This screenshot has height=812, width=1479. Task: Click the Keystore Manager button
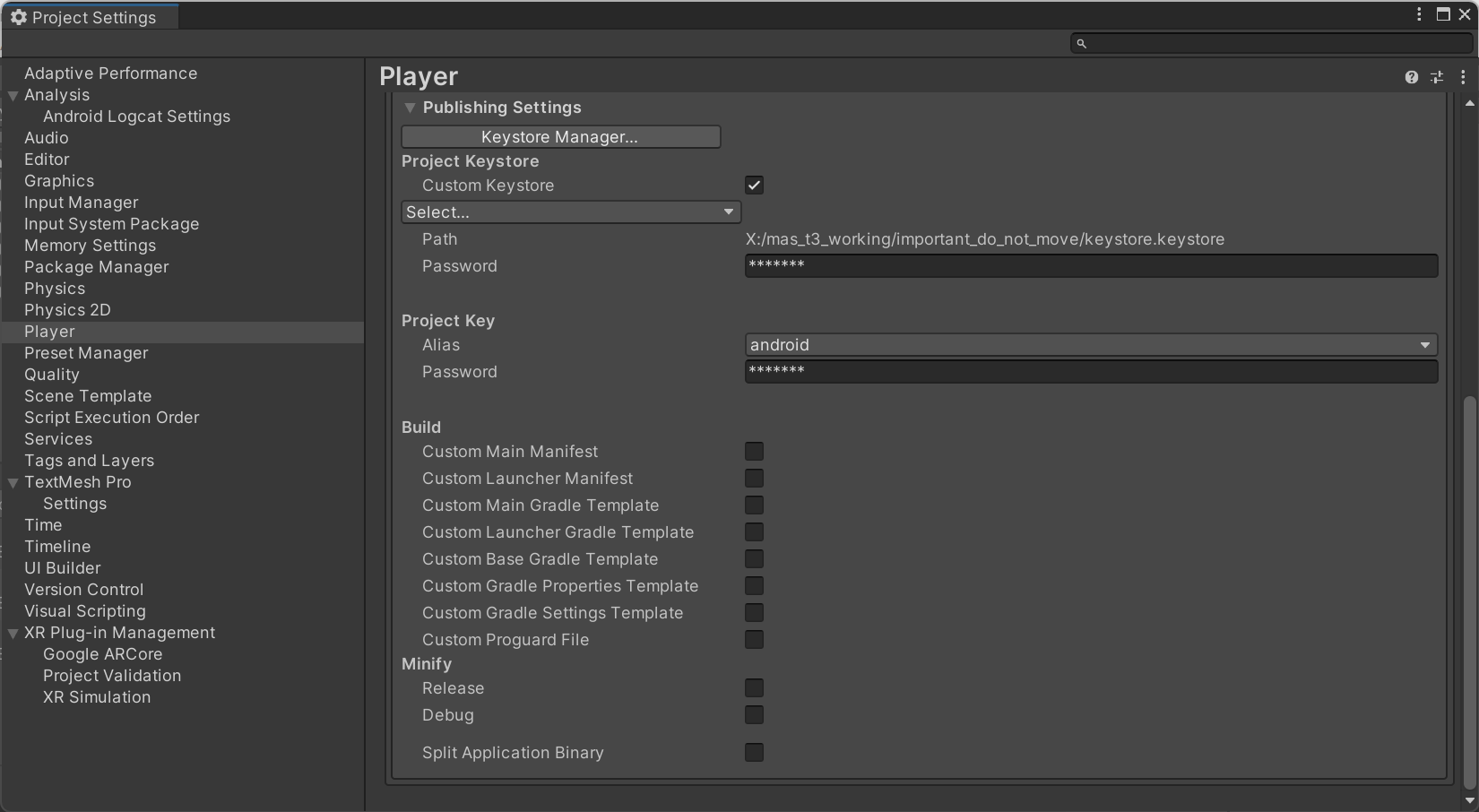[x=560, y=137]
